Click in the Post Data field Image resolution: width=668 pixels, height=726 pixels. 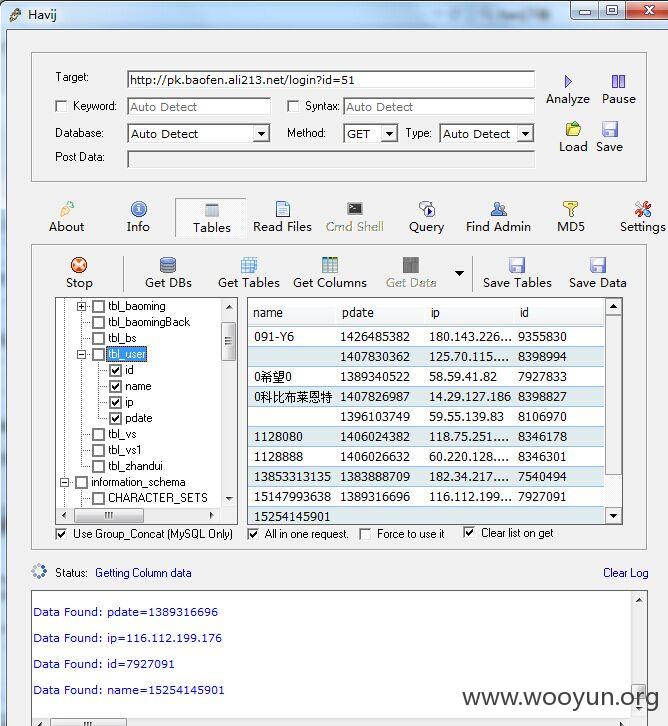click(331, 159)
